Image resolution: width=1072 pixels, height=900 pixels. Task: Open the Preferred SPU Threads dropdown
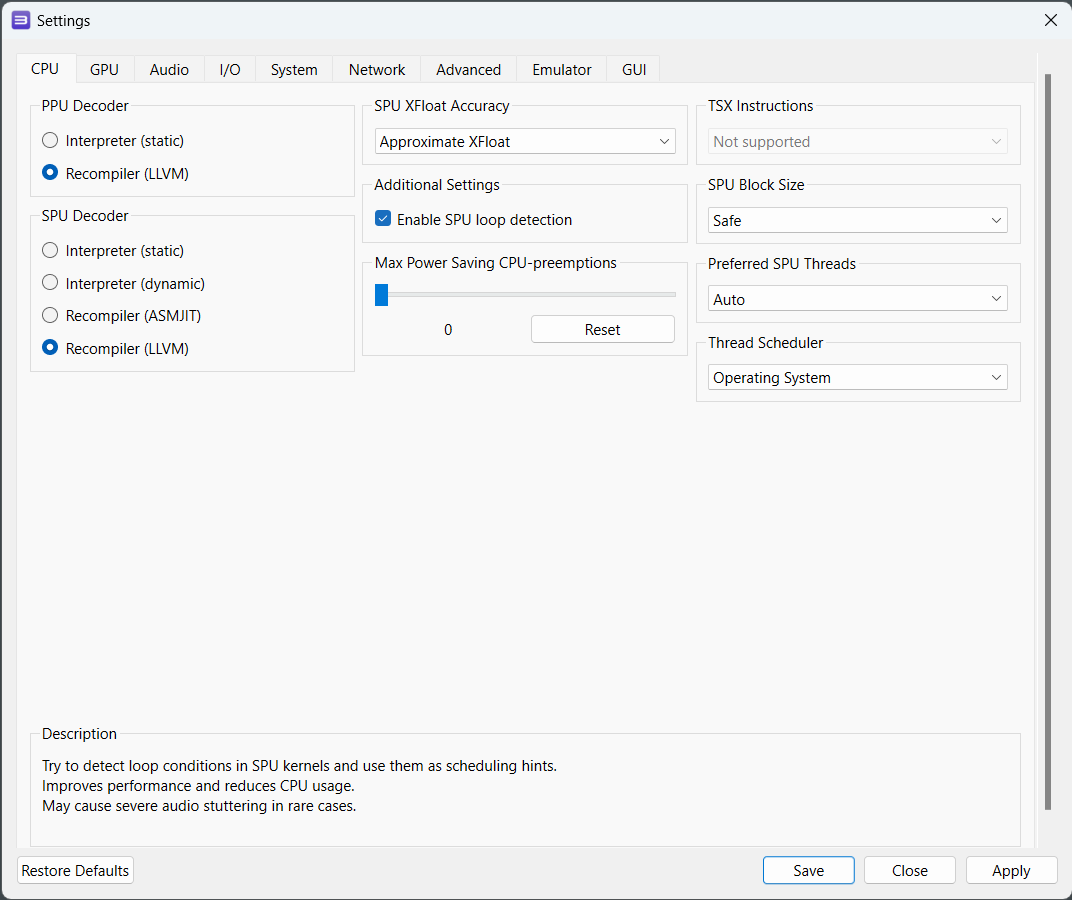pos(857,299)
